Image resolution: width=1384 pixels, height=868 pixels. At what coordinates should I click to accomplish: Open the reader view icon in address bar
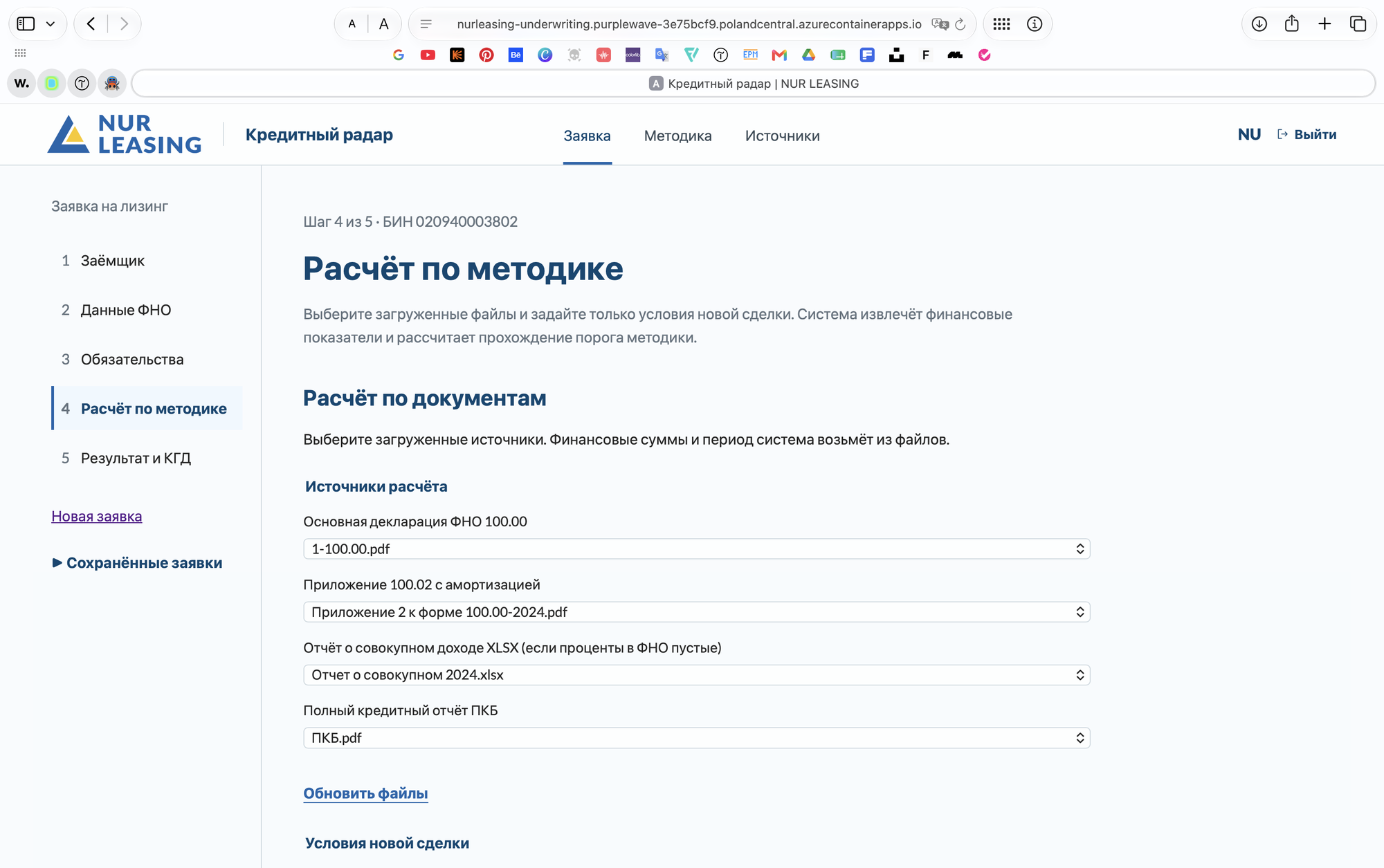426,24
